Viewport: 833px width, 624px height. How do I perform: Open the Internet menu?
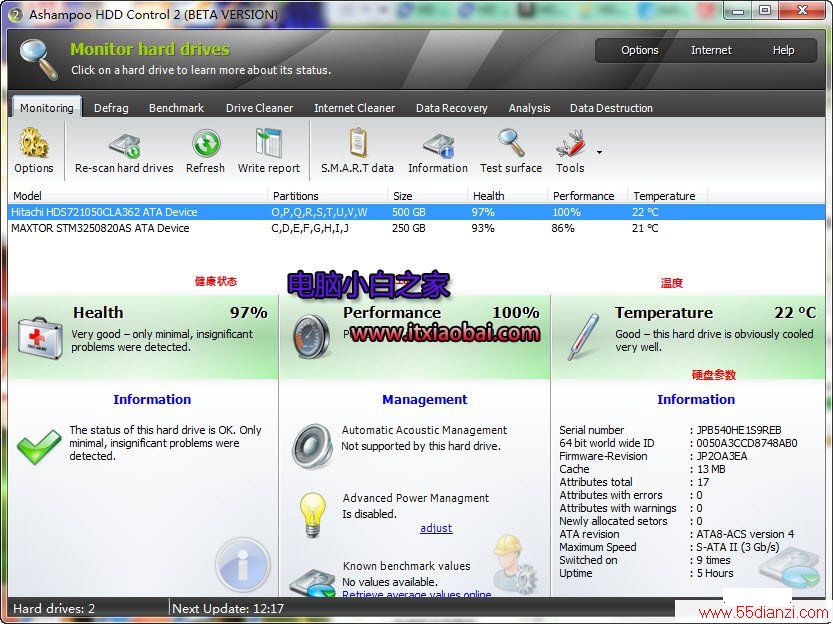tap(711, 50)
